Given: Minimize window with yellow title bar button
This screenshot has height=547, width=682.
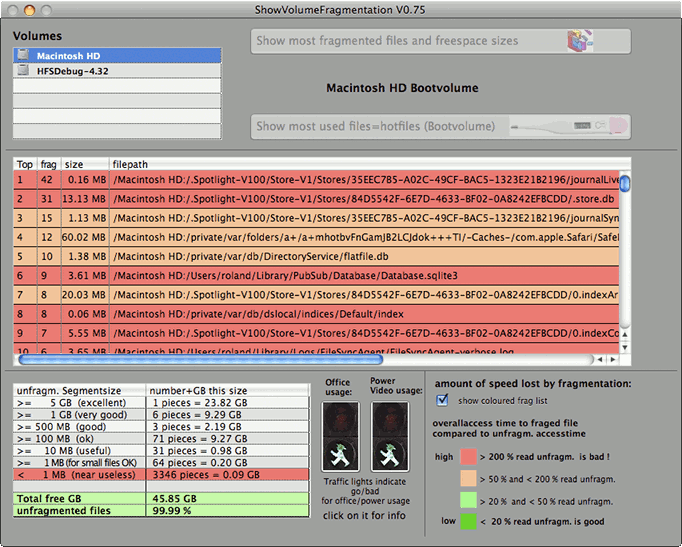Looking at the screenshot, I should click(x=29, y=10).
